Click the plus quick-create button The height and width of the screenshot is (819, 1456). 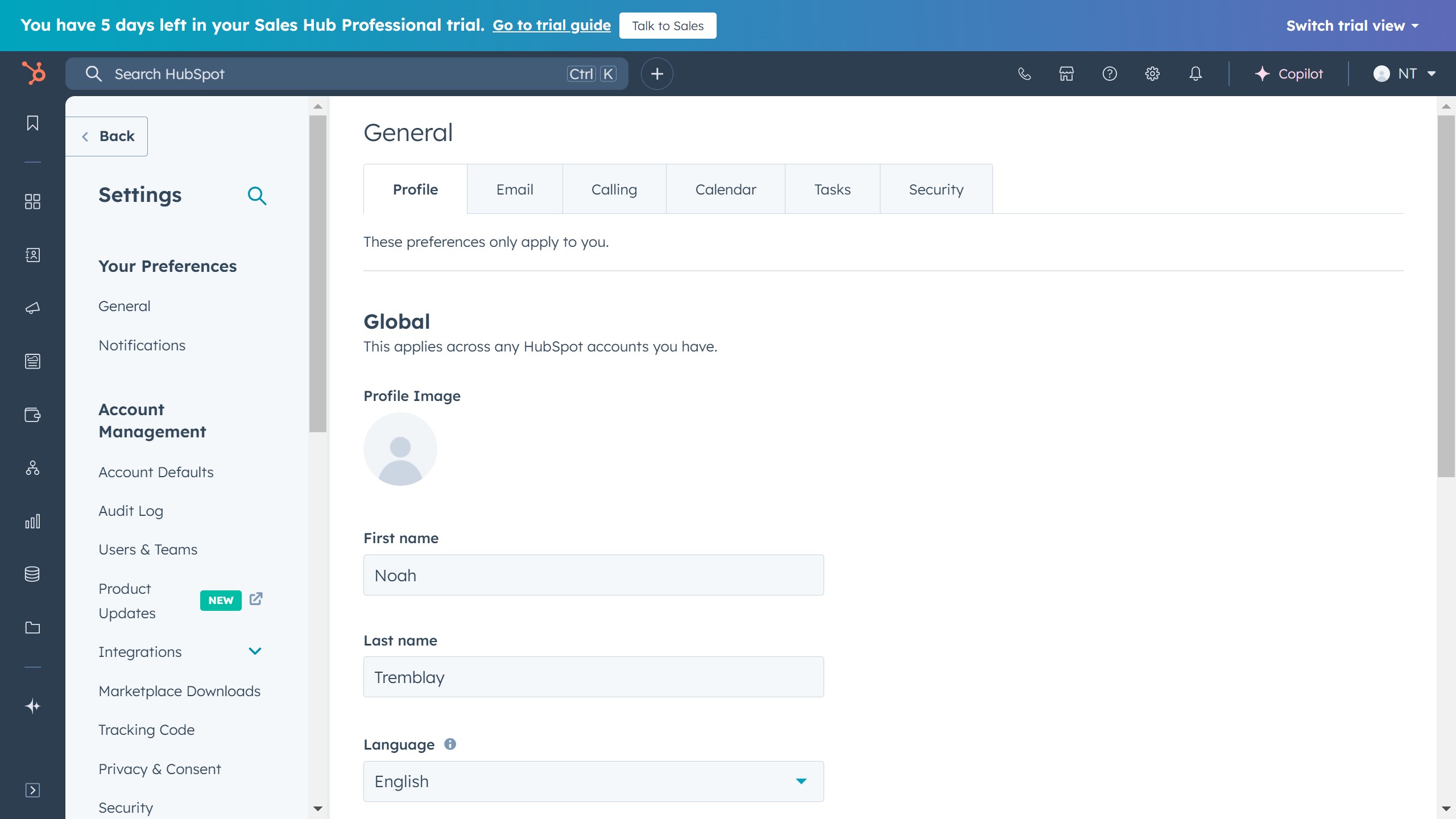(x=657, y=74)
